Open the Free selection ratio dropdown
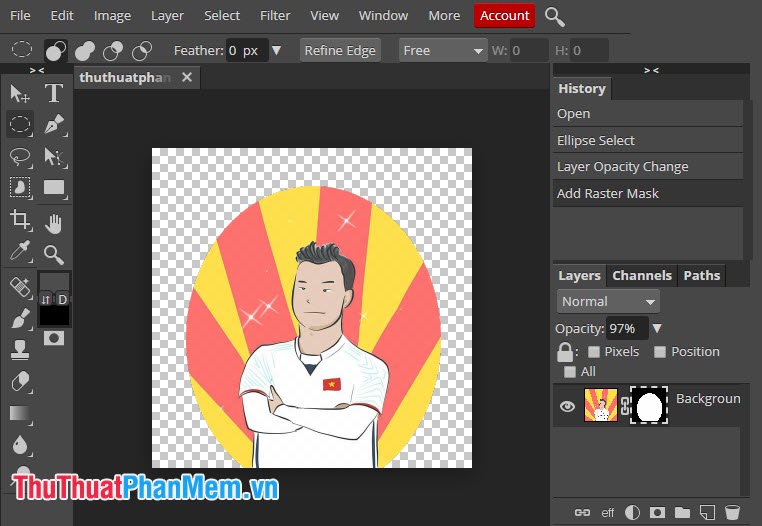This screenshot has width=762, height=526. [443, 51]
